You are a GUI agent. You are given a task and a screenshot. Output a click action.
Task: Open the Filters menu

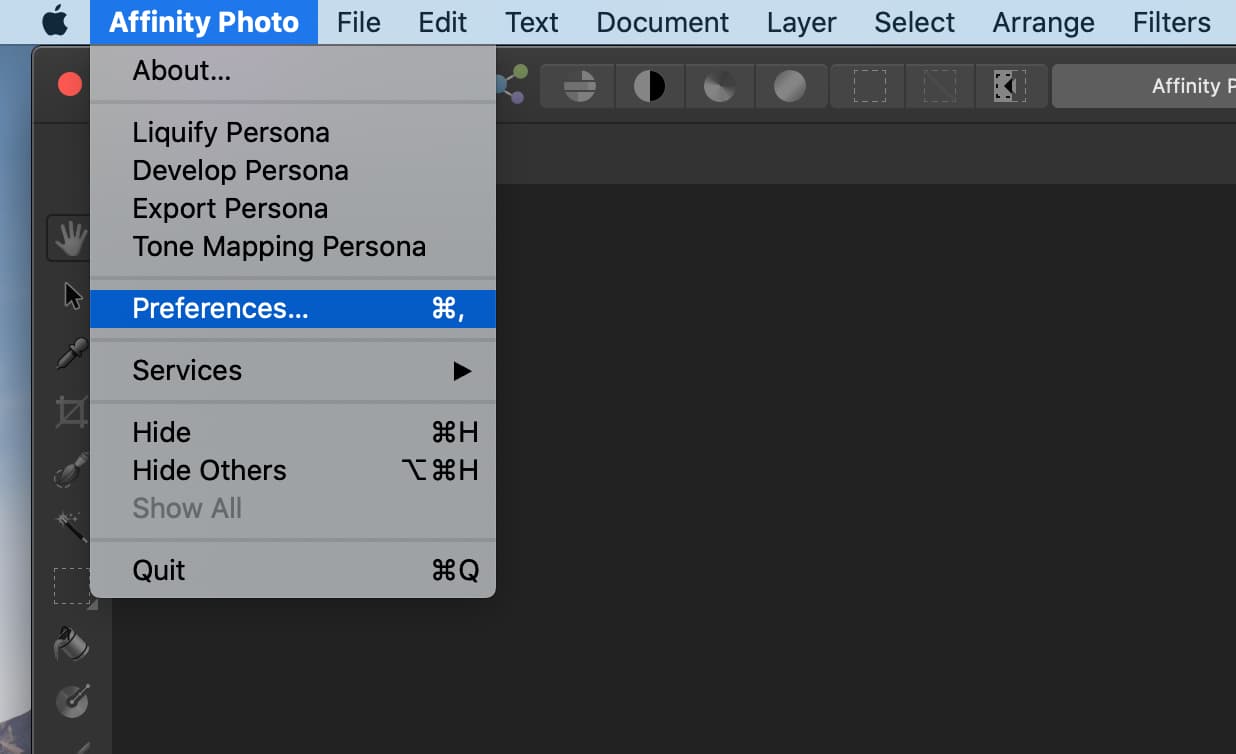1171,22
